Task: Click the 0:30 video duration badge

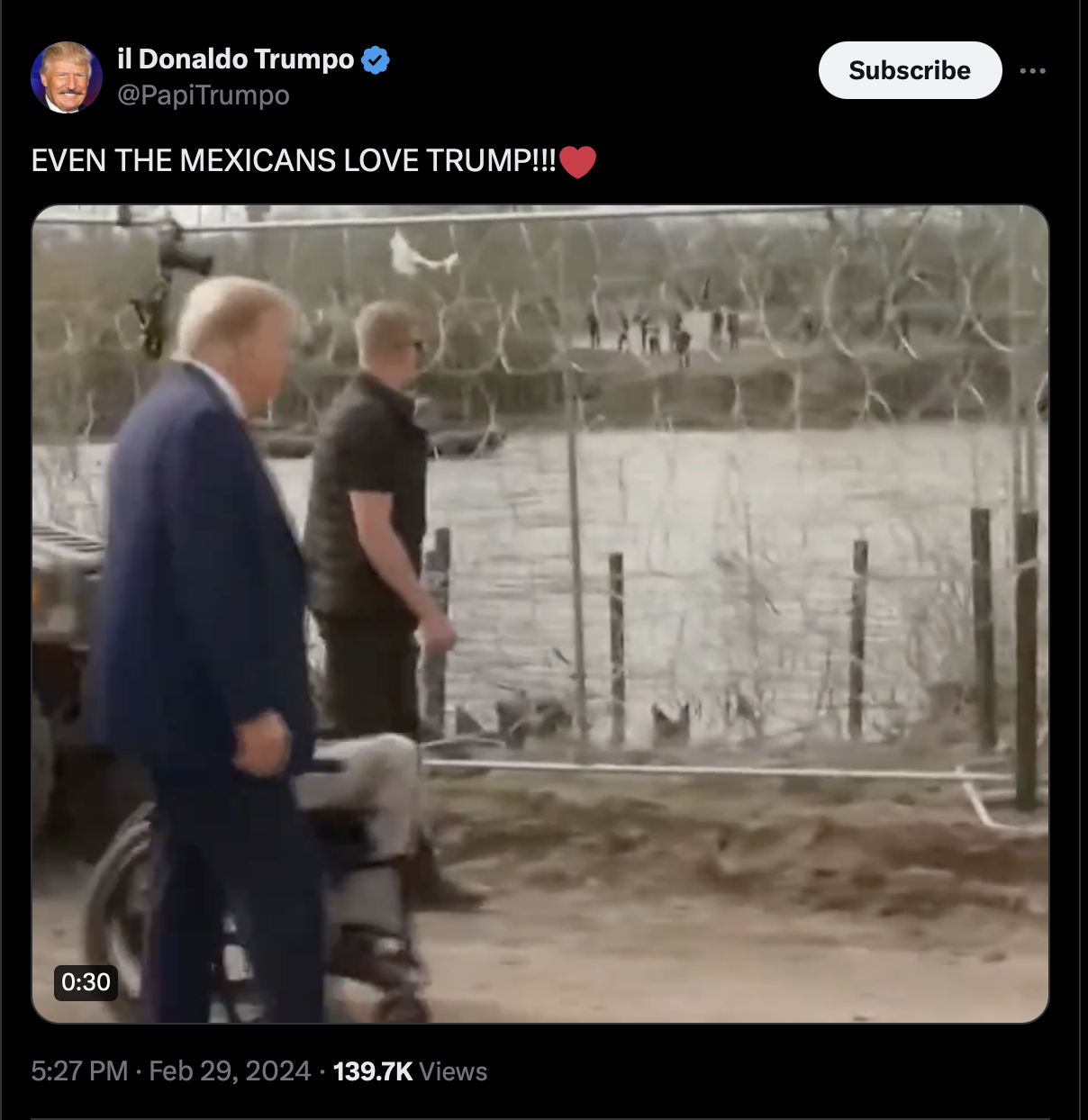Action: point(86,981)
